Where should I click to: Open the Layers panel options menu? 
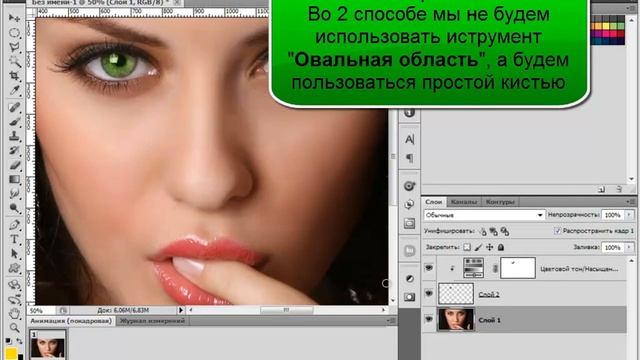click(631, 202)
